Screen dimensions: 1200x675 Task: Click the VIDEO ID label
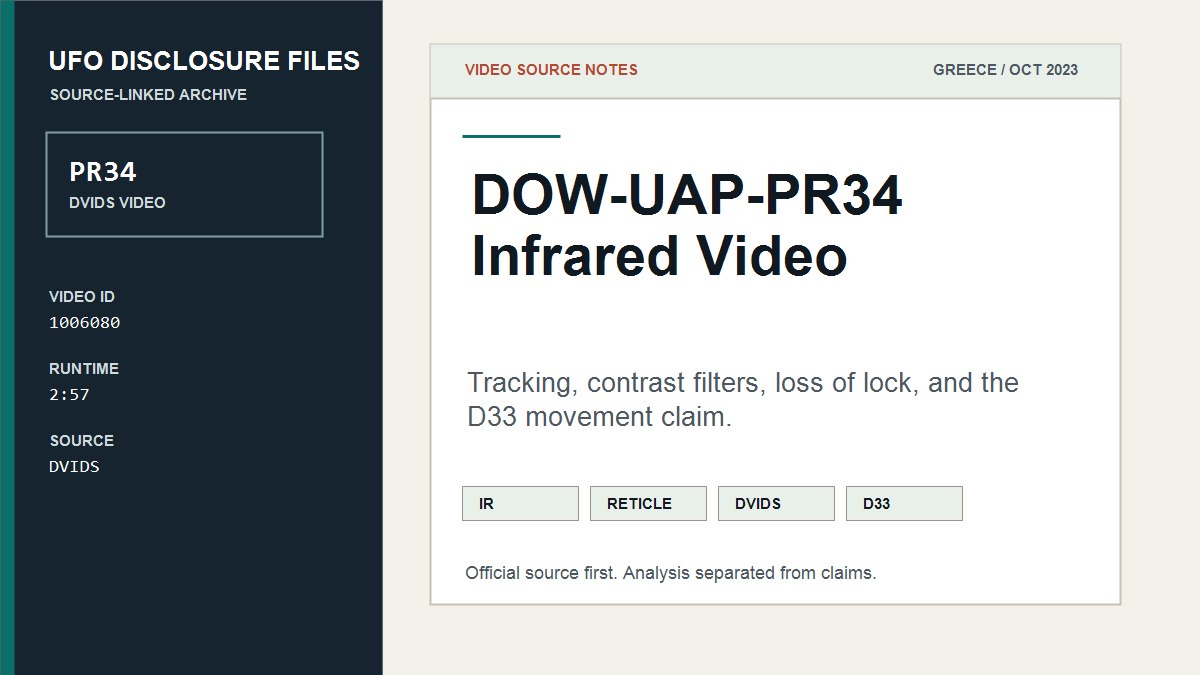(x=82, y=297)
